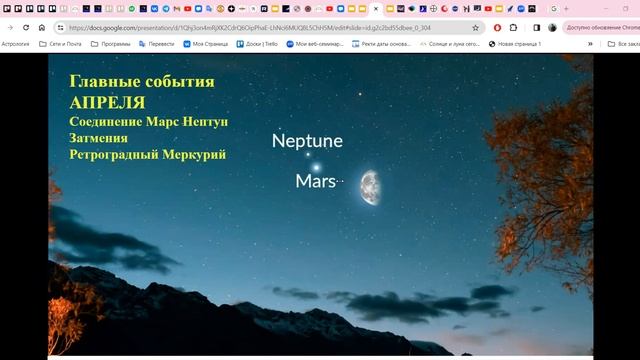The height and width of the screenshot is (360, 640).
Task: Click the Neptune label on the slide
Action: click(307, 141)
